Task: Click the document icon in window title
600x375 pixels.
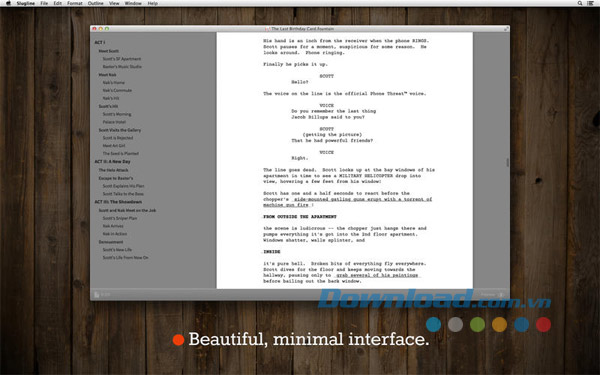Action: pos(268,29)
